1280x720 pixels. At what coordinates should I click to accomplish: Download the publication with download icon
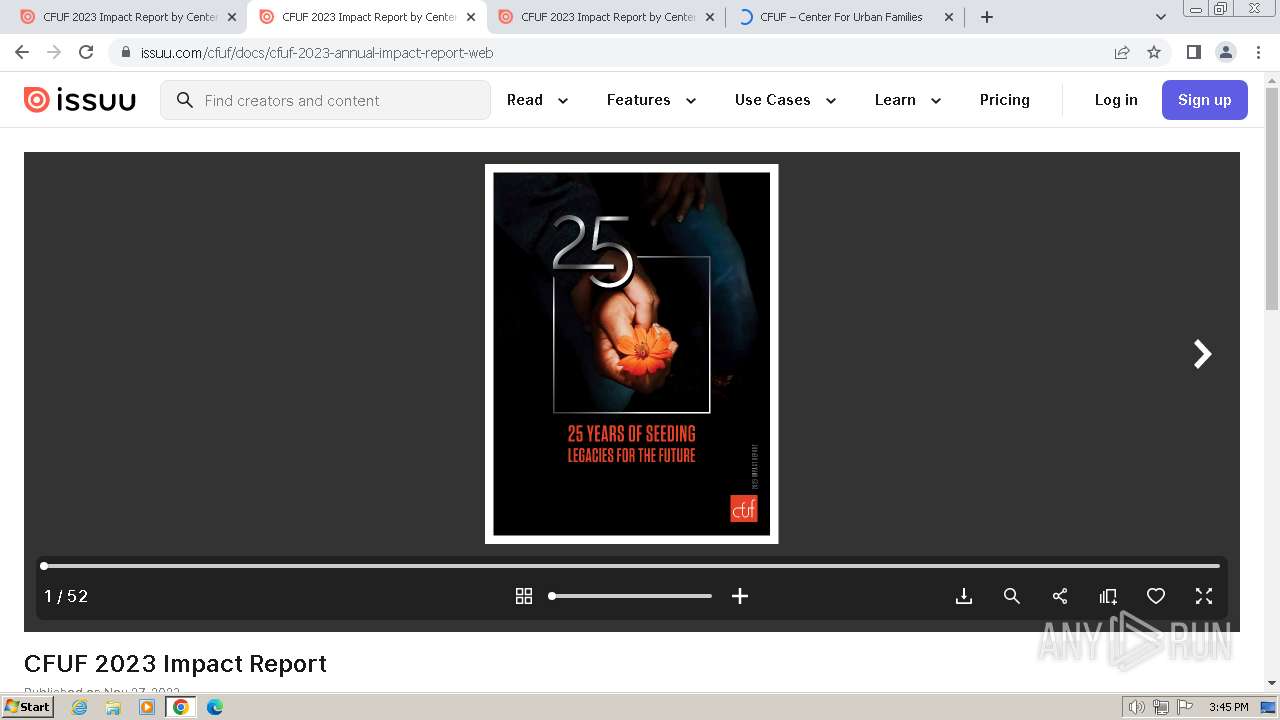point(964,596)
